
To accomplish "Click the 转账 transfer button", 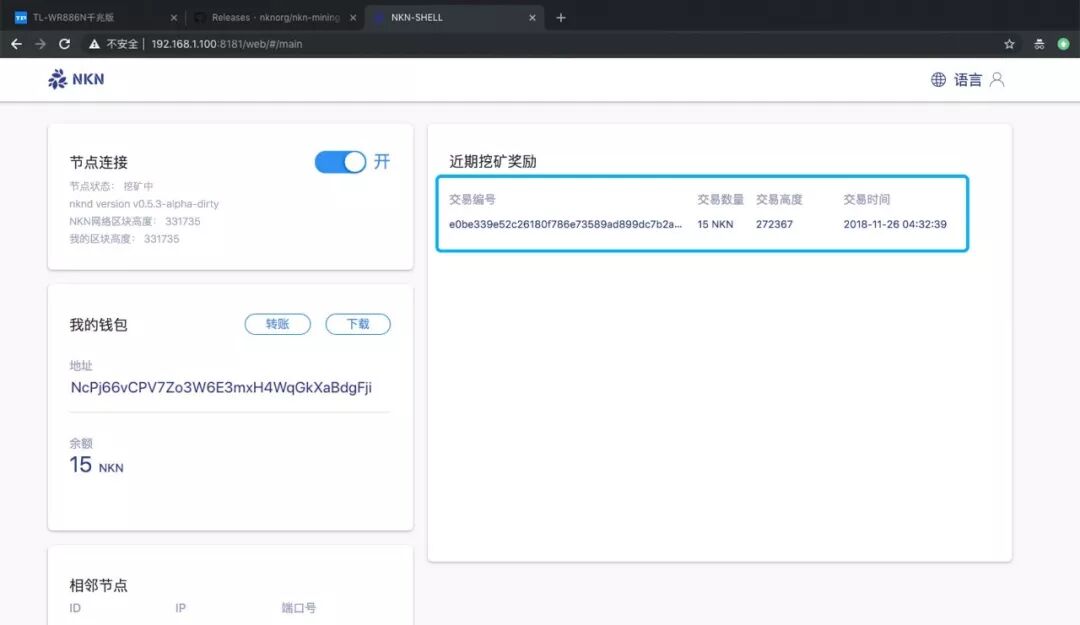I will pos(278,324).
